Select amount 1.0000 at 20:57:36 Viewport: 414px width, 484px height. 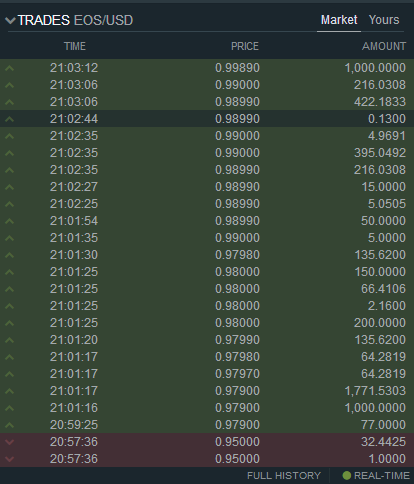click(x=387, y=459)
